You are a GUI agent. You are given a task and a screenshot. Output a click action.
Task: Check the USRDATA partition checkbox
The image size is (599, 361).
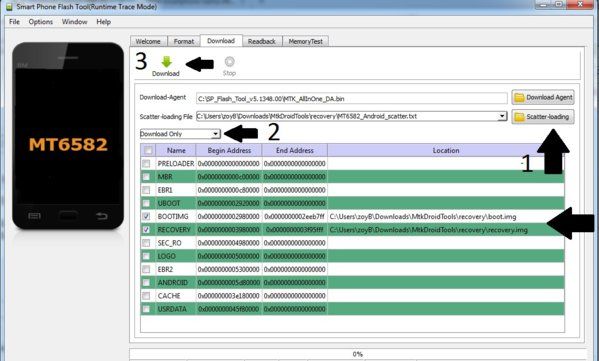(146, 309)
